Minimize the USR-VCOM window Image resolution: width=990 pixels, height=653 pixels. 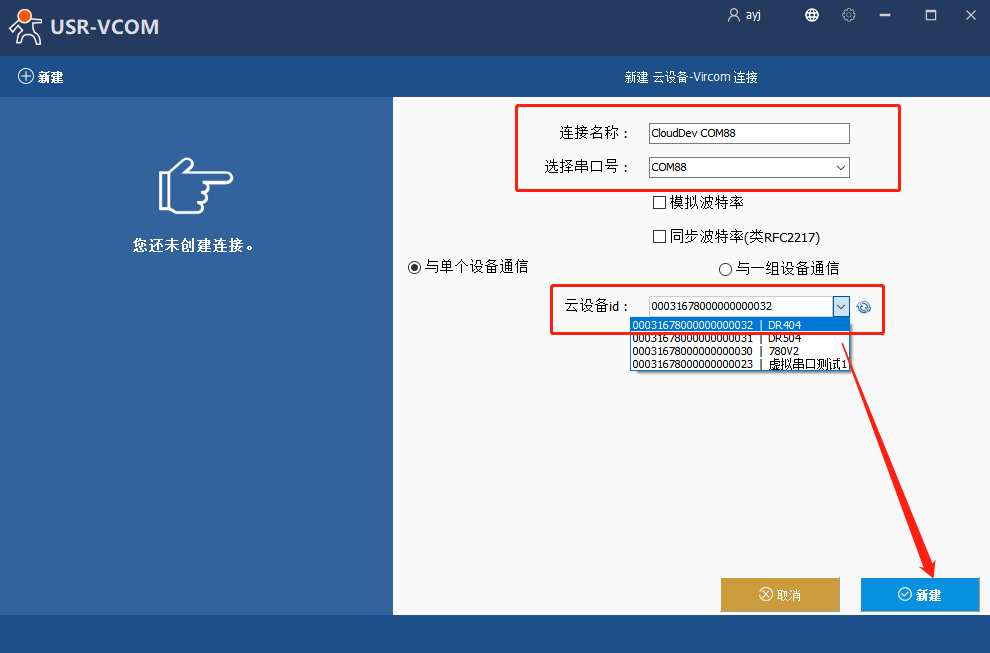[x=885, y=15]
